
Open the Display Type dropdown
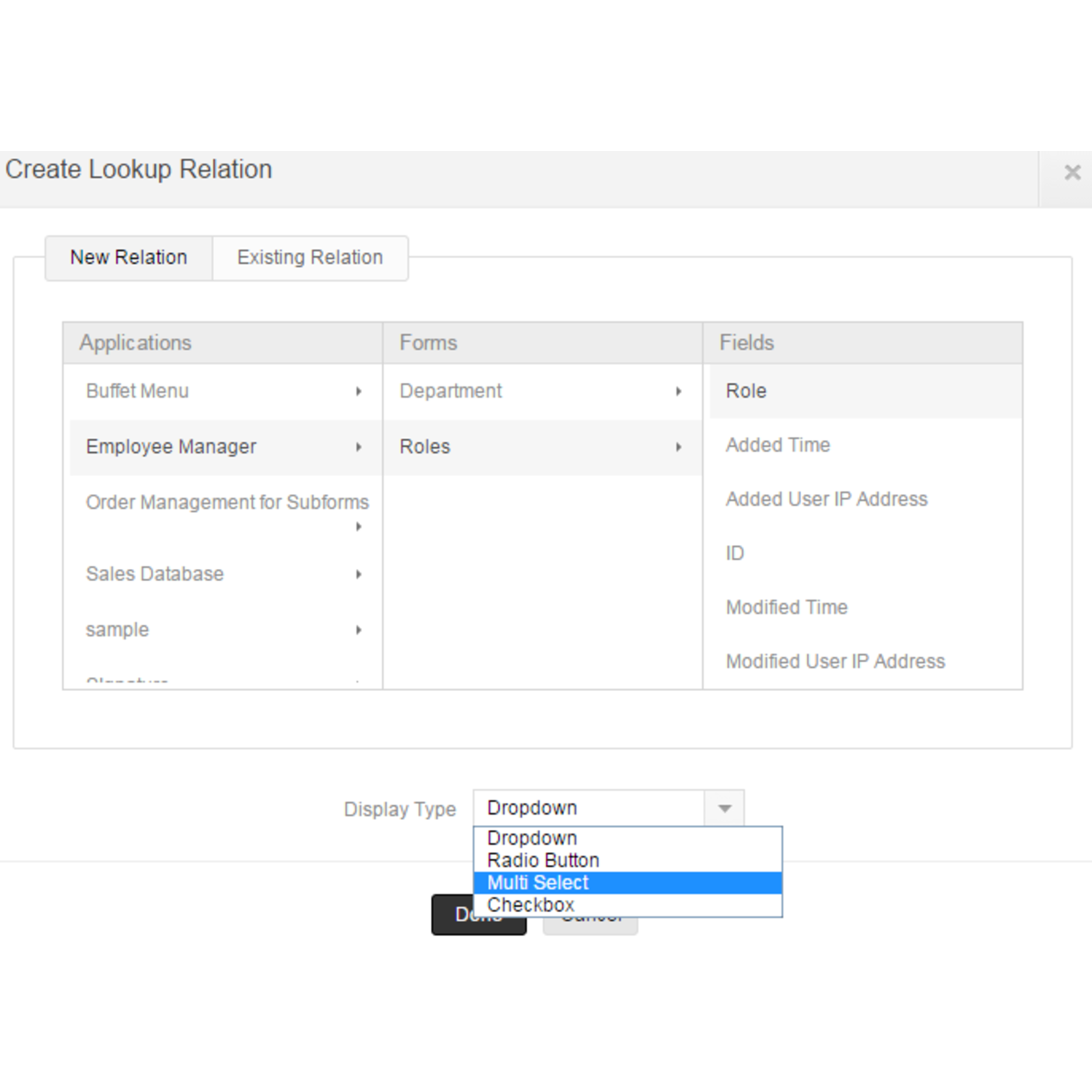[x=723, y=808]
